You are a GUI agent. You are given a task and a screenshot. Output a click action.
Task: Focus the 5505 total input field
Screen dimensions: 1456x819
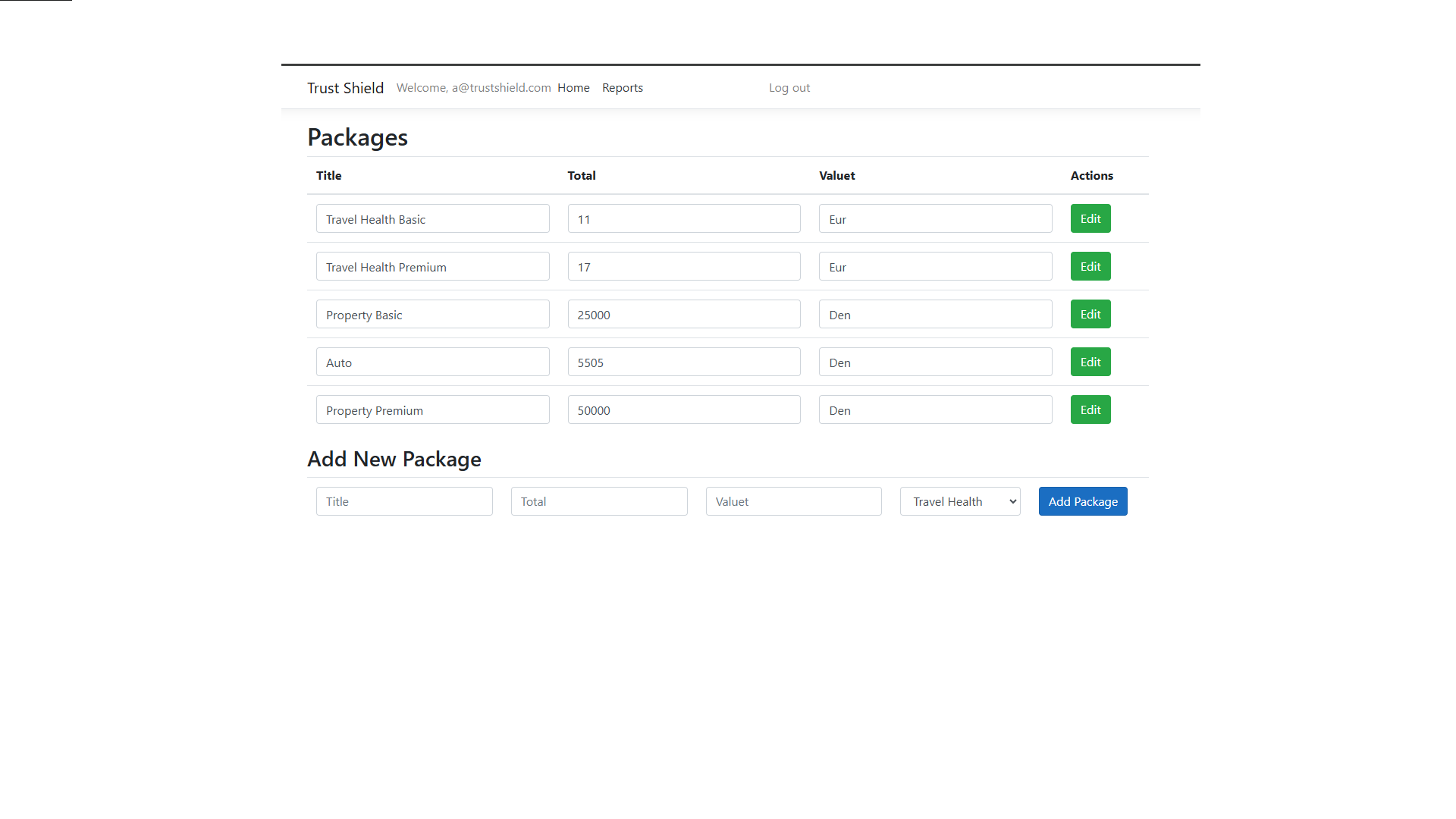(x=683, y=362)
